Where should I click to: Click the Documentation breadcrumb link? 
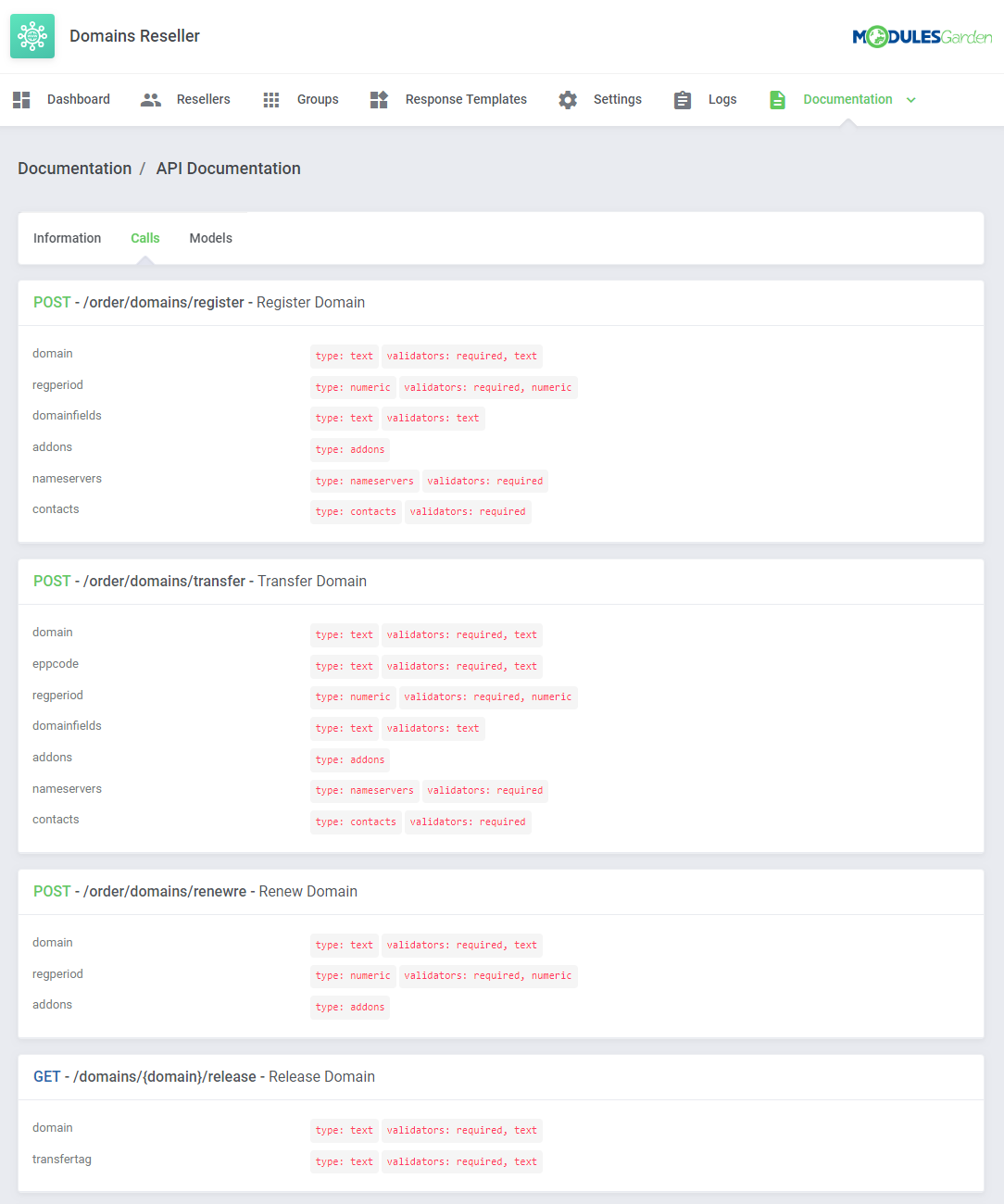[x=75, y=169]
